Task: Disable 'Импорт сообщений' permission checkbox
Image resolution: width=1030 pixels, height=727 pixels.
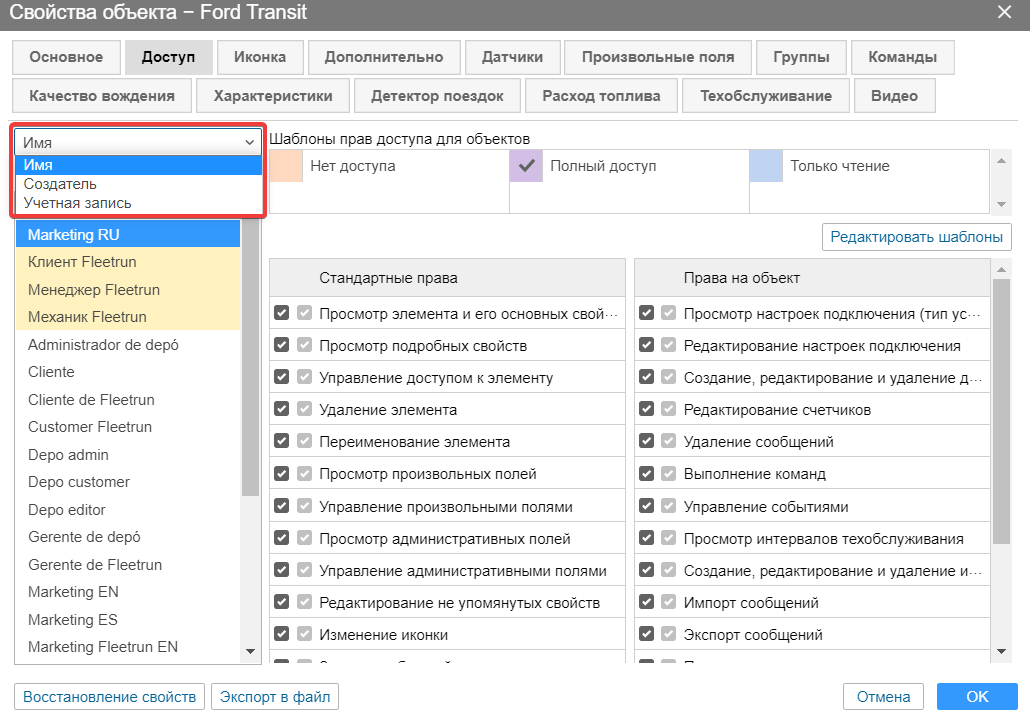Action: (647, 603)
